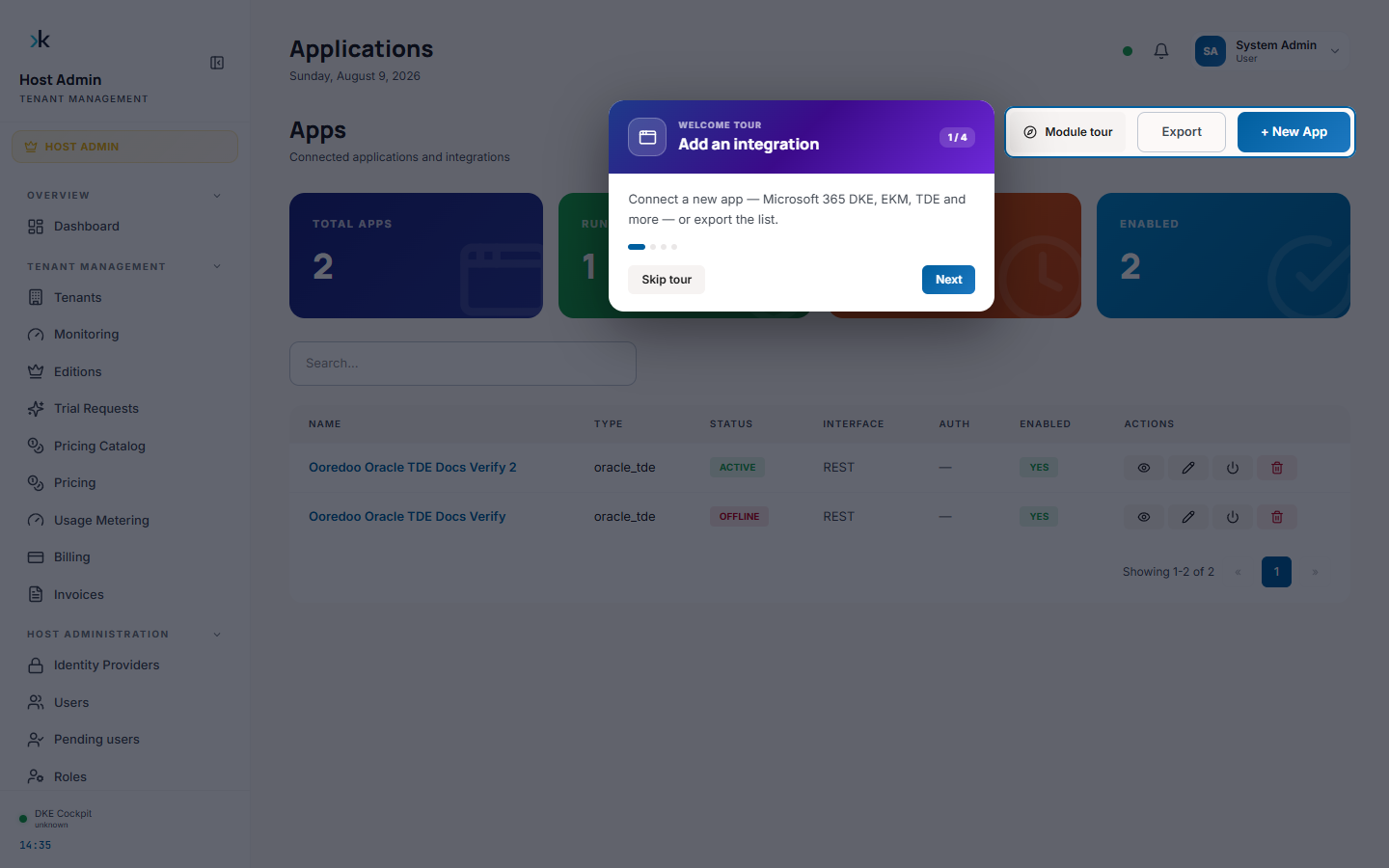Collapse the sidebar with the panel icon
The height and width of the screenshot is (868, 1389).
tap(217, 63)
